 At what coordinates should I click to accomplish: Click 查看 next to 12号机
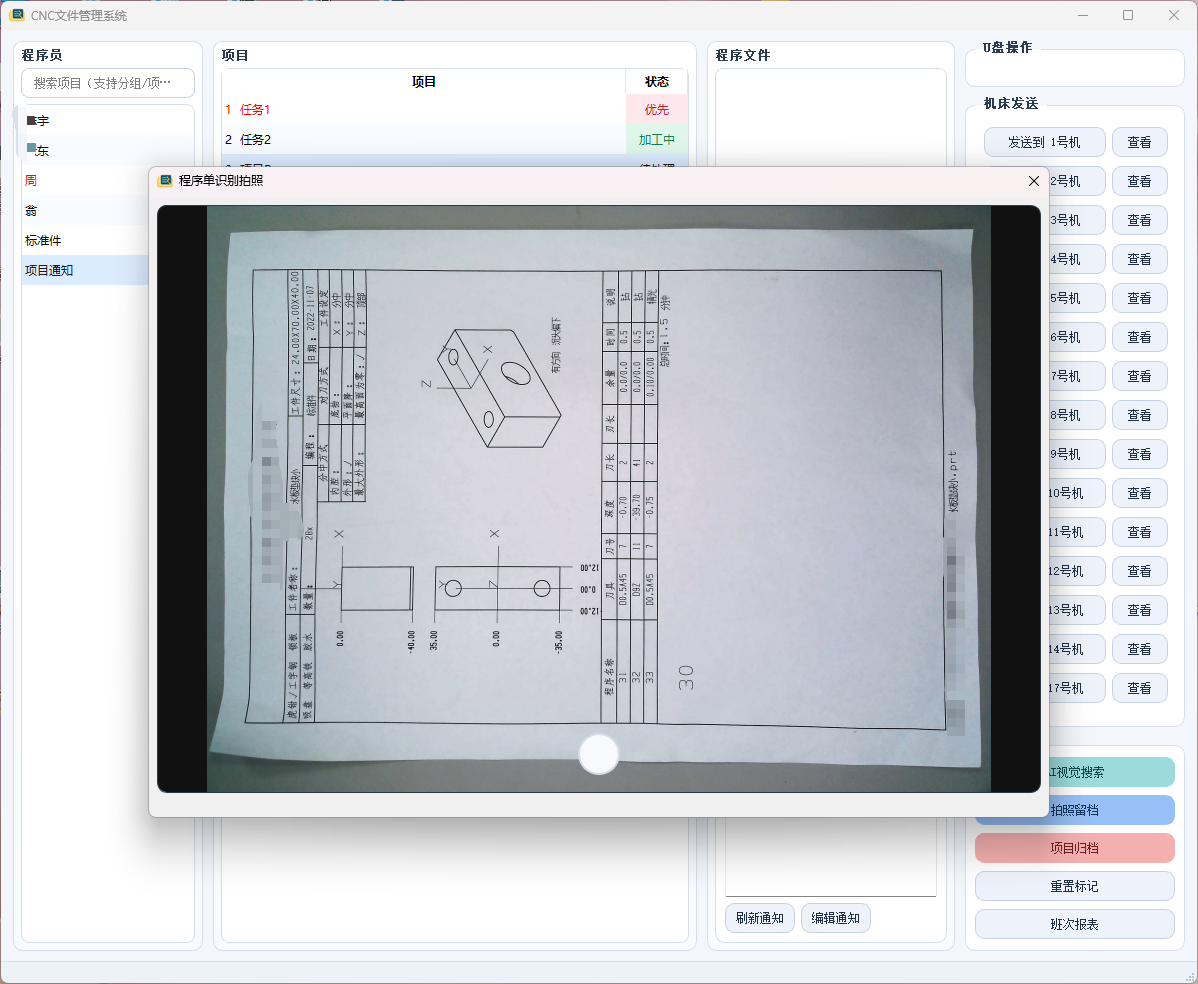[1139, 571]
